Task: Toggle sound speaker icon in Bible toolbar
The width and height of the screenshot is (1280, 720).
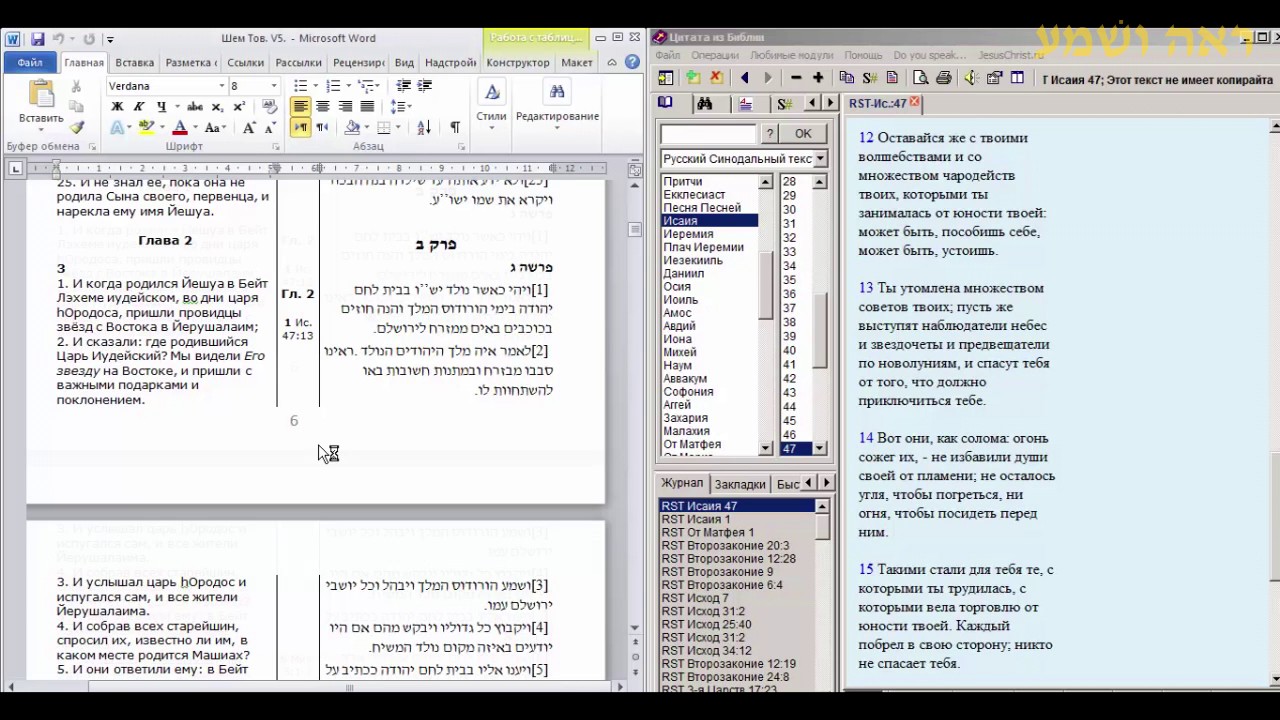Action: point(969,77)
